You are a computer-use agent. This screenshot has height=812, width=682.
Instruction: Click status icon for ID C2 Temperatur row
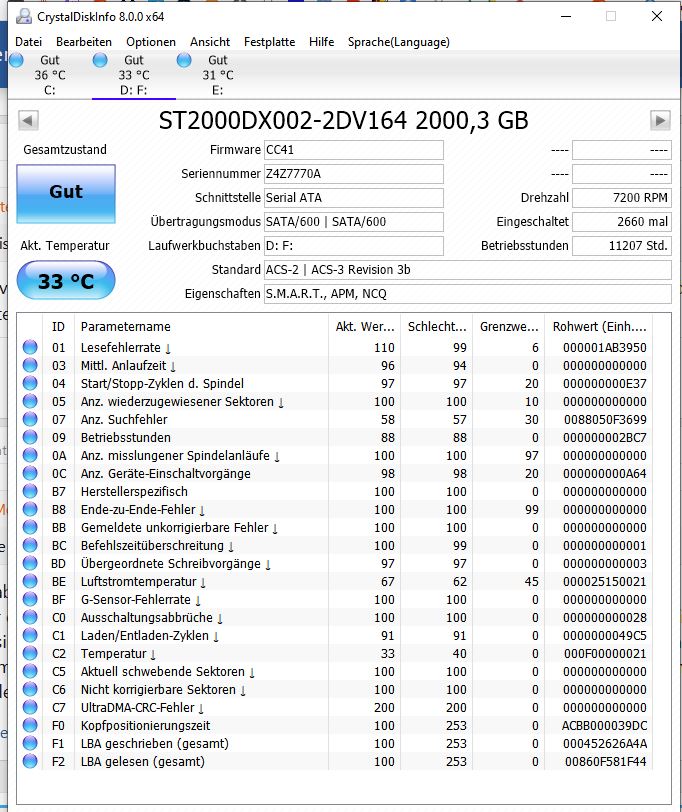pos(30,653)
